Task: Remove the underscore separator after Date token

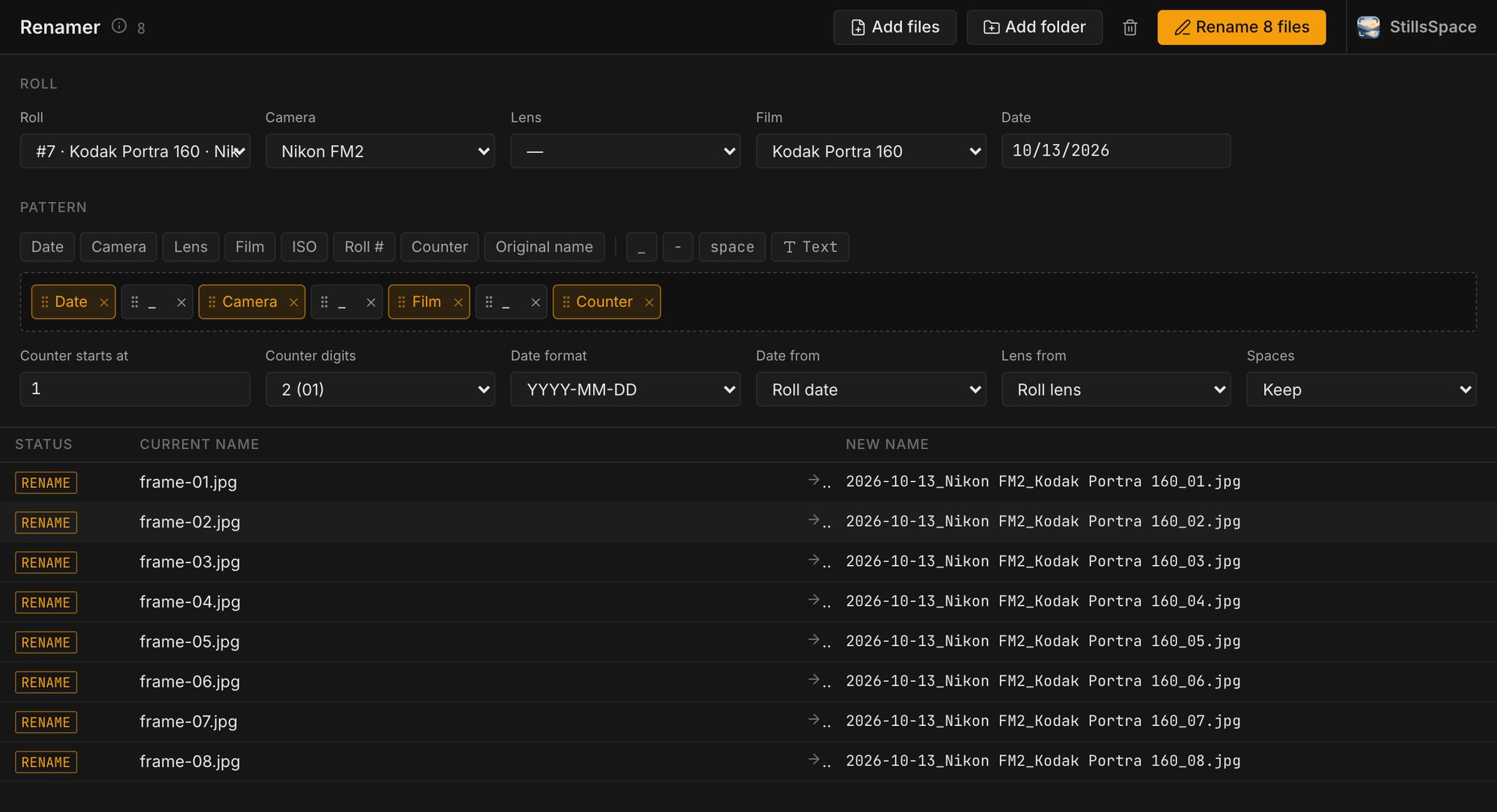Action: point(181,302)
